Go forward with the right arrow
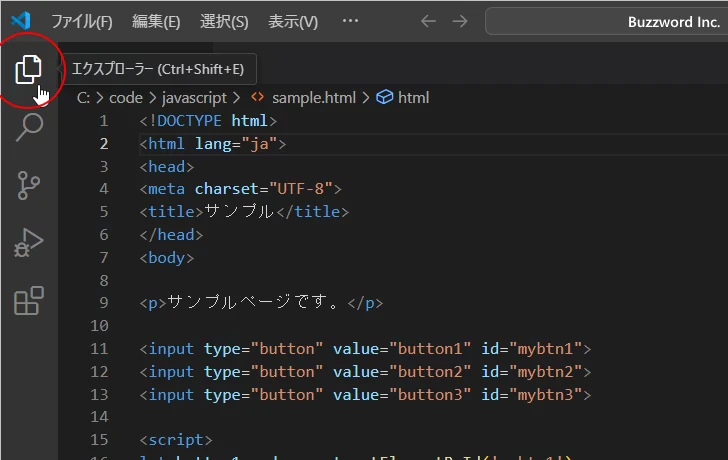Viewport: 728px width, 460px height. pyautogui.click(x=460, y=21)
